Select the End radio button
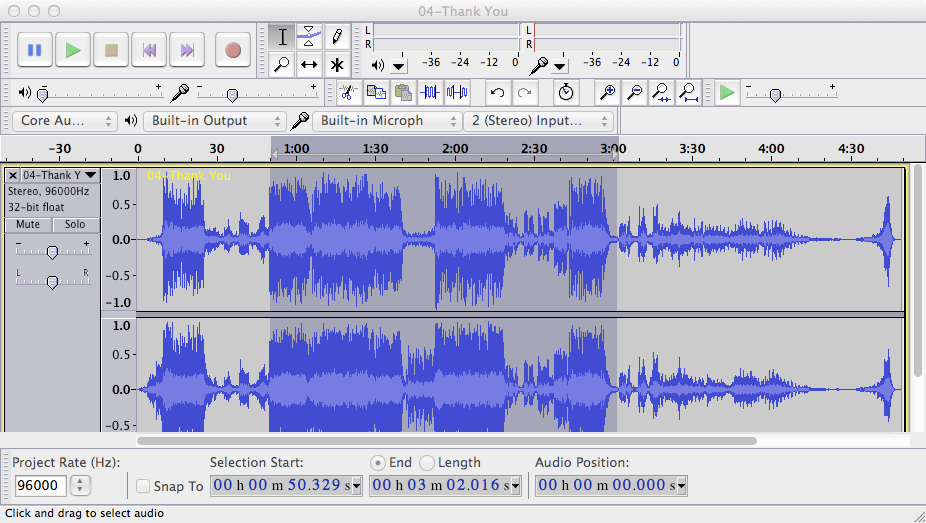Screen dimensions: 926x523 click(378, 463)
